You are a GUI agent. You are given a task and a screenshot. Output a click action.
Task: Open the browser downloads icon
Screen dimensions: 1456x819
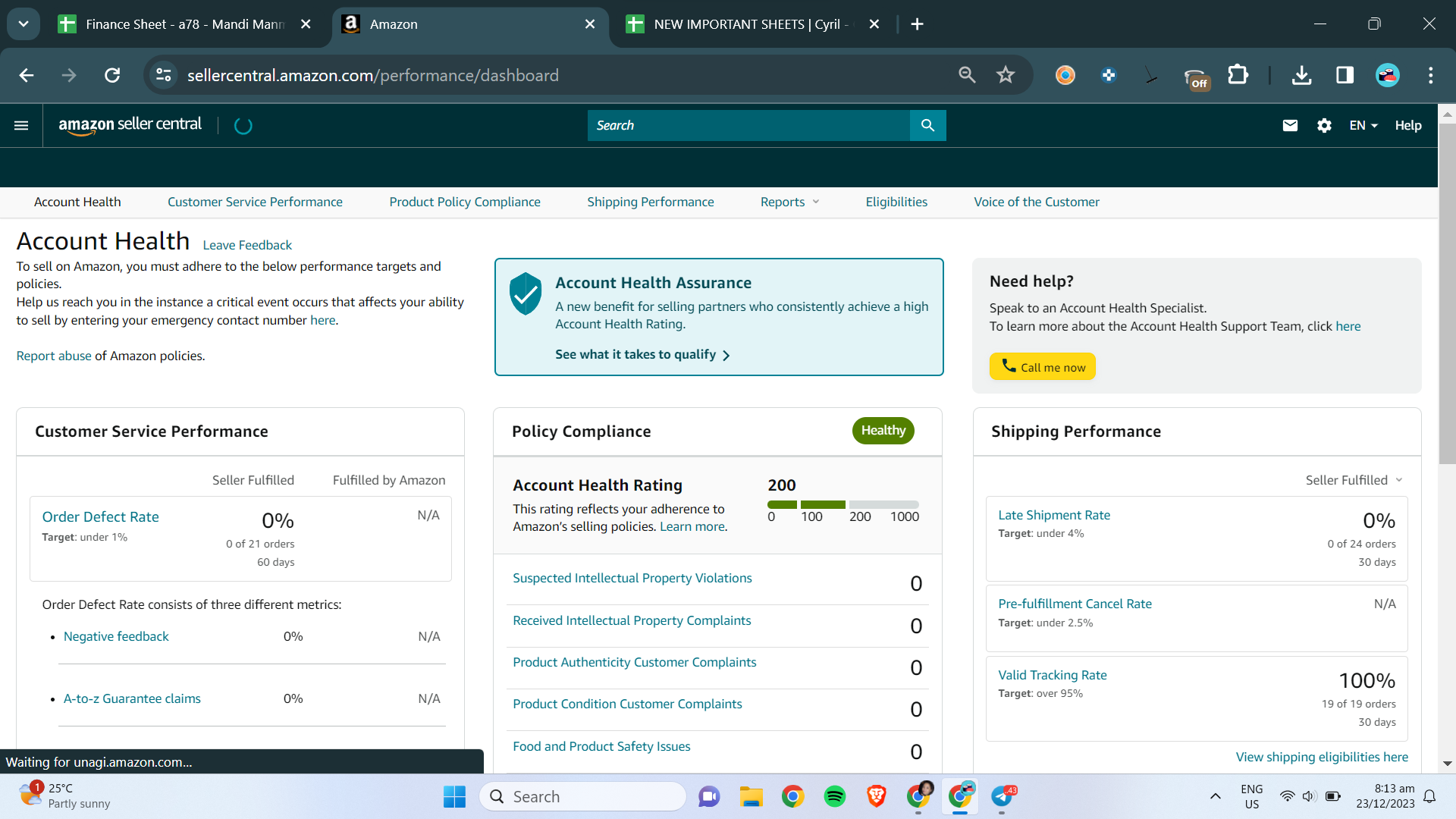[1301, 75]
